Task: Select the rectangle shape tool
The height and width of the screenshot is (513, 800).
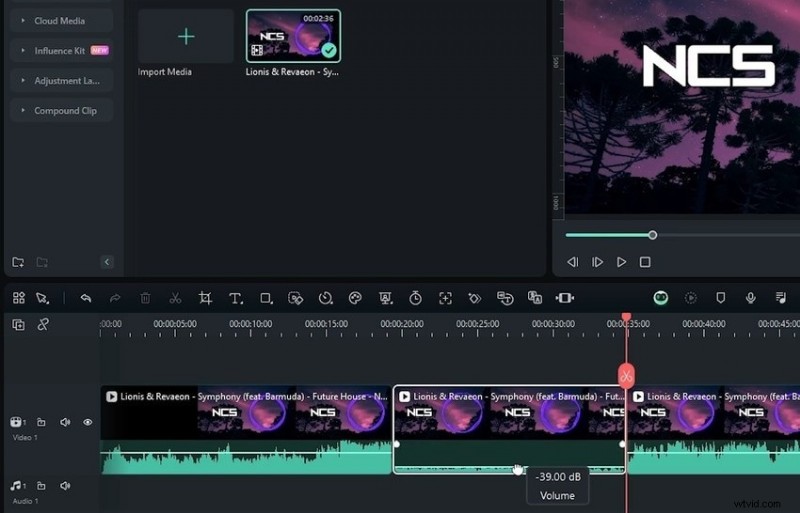Action: pyautogui.click(x=266, y=298)
